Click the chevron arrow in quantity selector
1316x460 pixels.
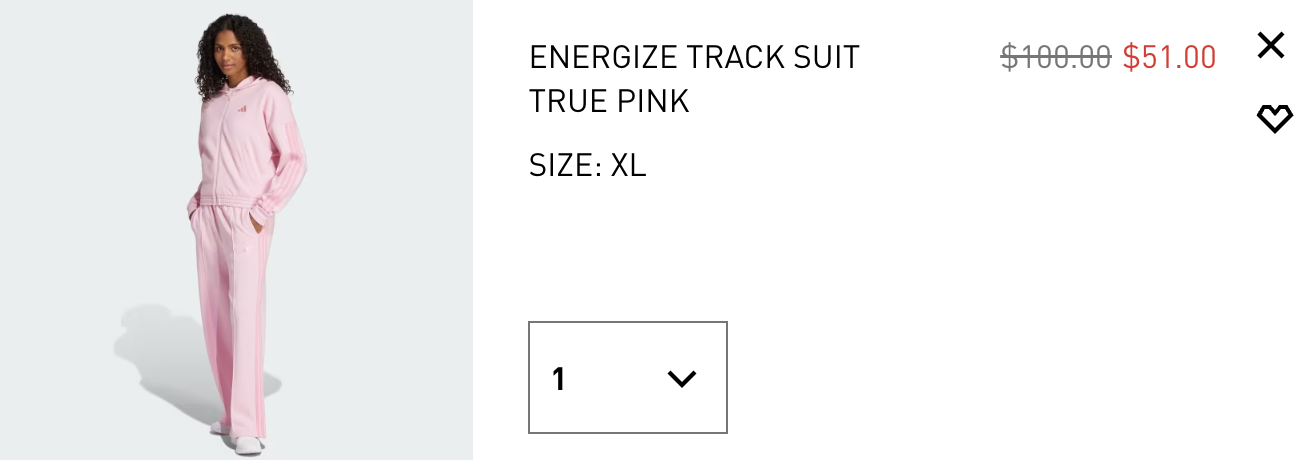click(681, 379)
